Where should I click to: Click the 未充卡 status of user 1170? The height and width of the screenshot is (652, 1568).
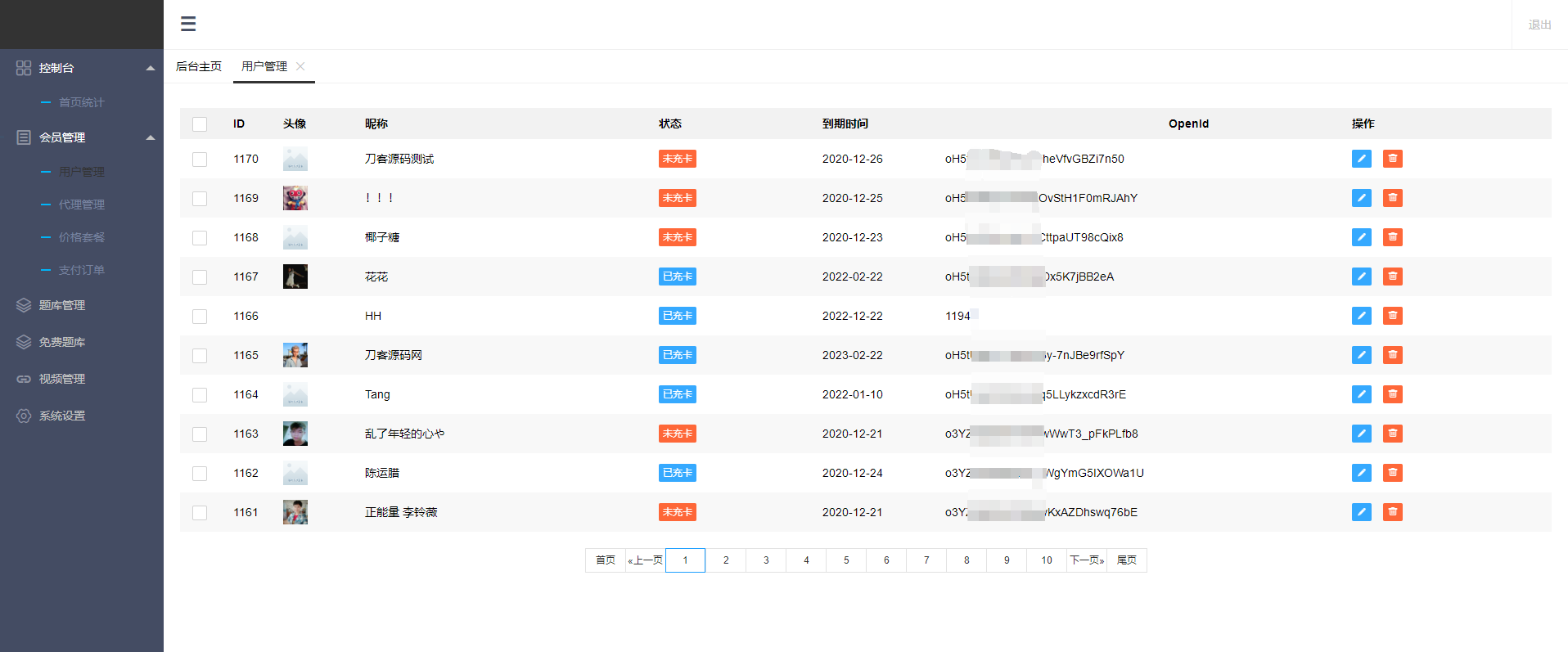tap(678, 159)
